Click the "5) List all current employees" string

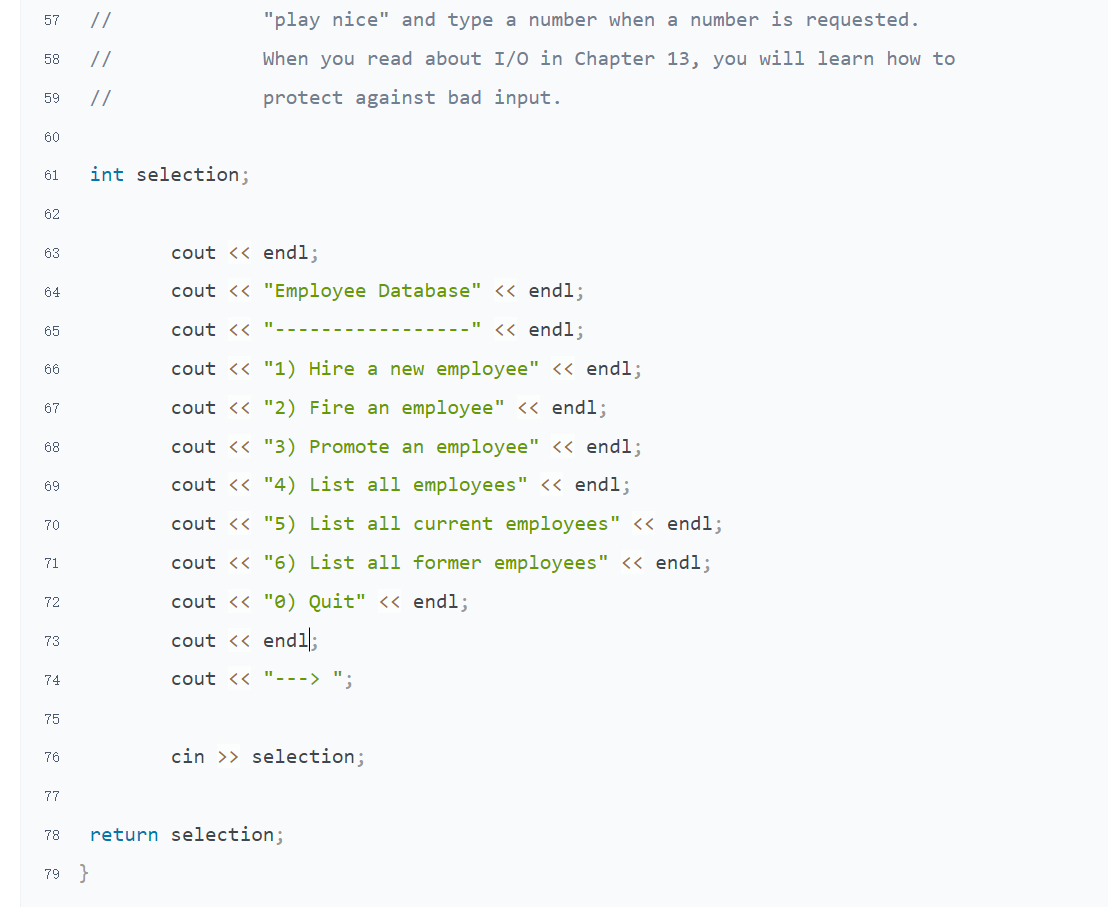[x=441, y=524]
